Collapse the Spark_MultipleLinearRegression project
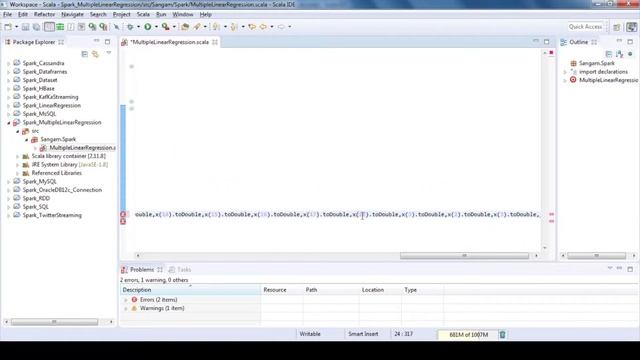Screen dimensions: 640x360 click(x=9, y=123)
